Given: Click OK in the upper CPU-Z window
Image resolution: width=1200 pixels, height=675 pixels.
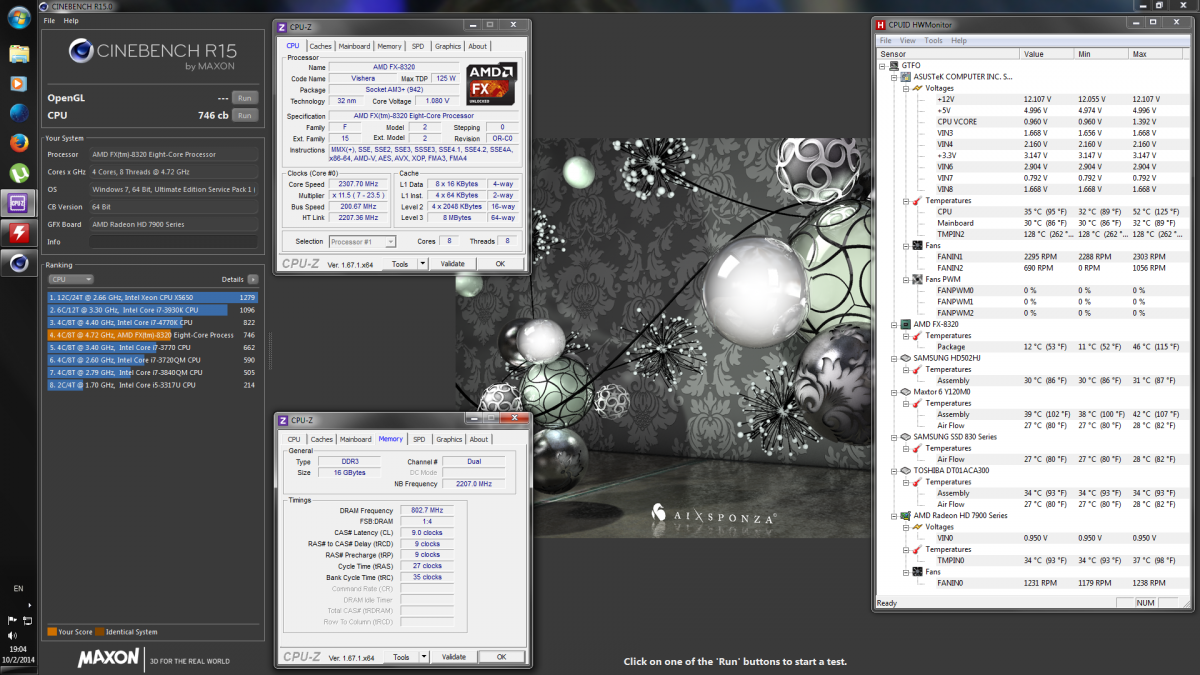Looking at the screenshot, I should (x=501, y=263).
